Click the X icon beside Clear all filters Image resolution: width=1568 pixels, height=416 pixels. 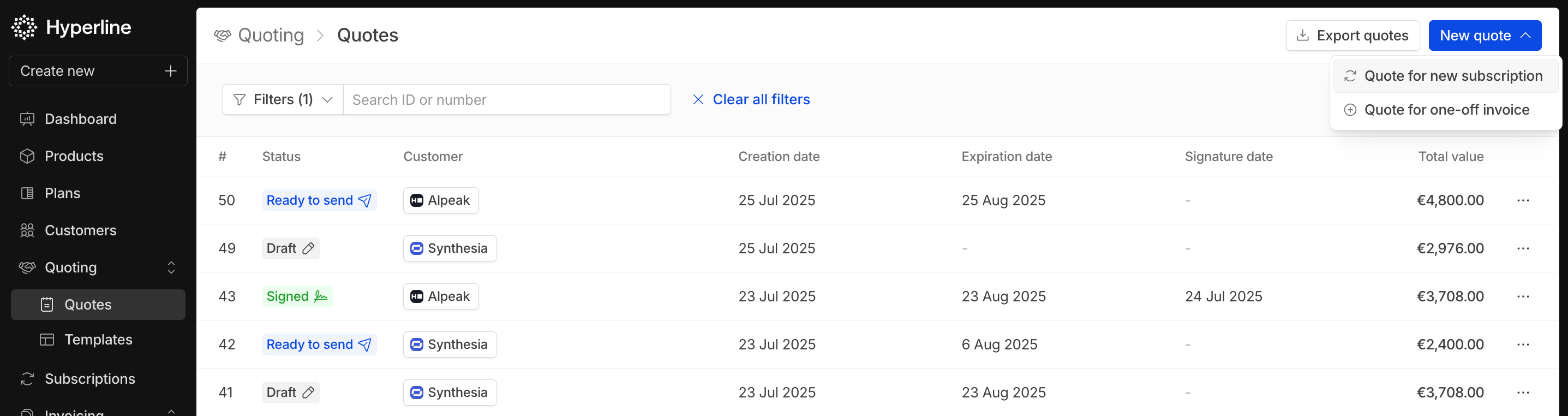698,99
